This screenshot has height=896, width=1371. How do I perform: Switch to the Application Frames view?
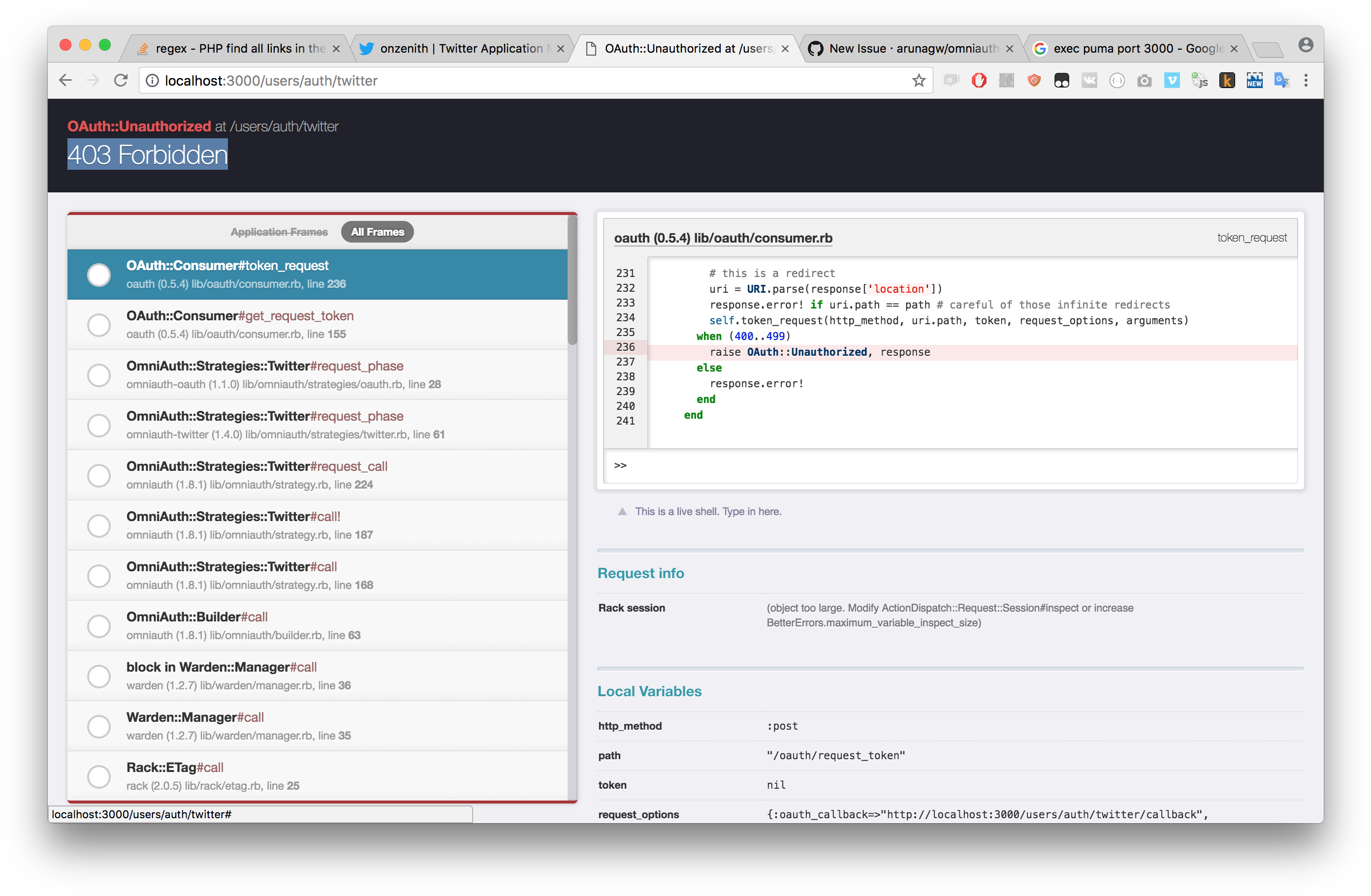click(x=279, y=232)
